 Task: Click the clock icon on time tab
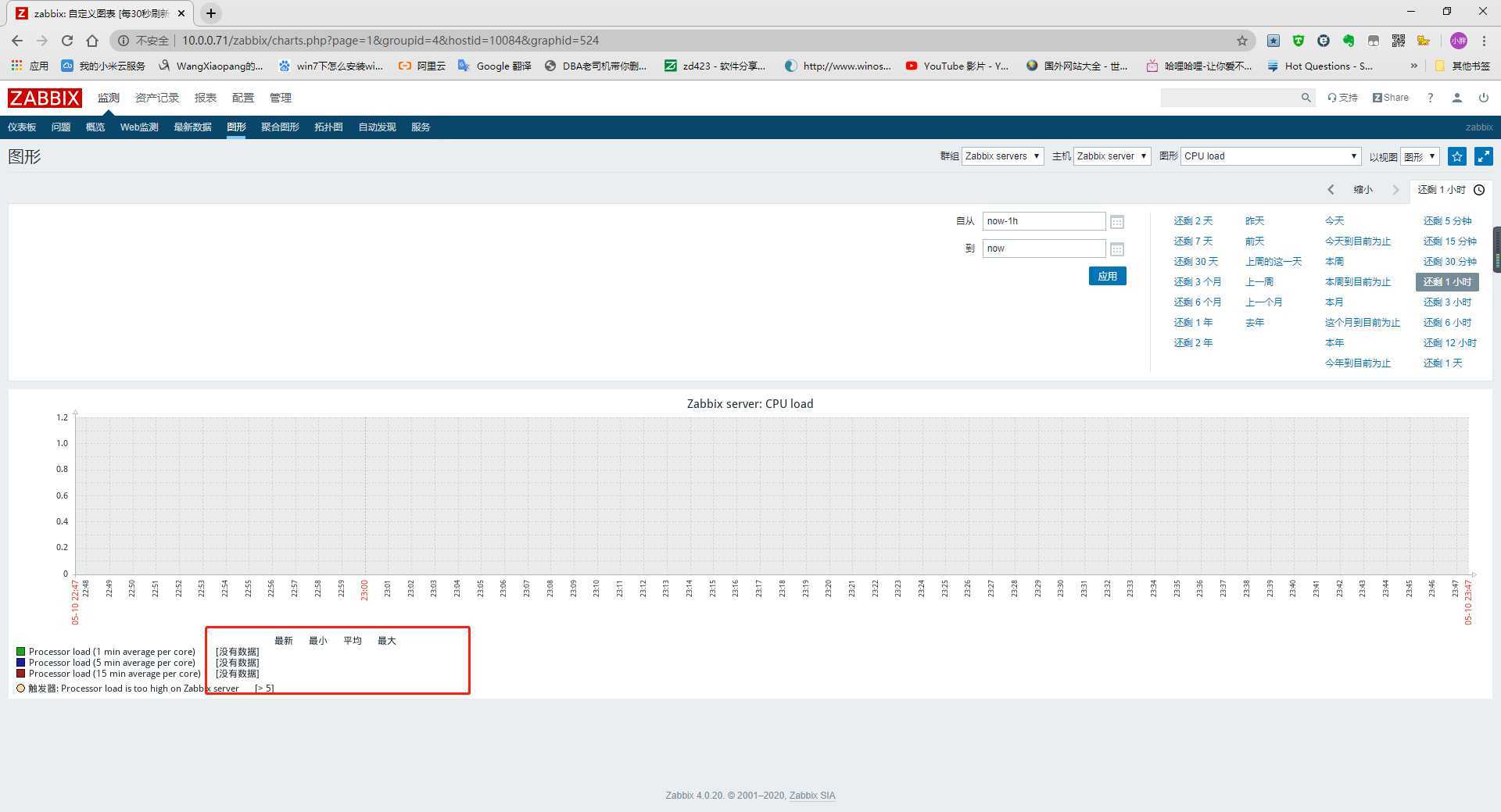pos(1479,190)
